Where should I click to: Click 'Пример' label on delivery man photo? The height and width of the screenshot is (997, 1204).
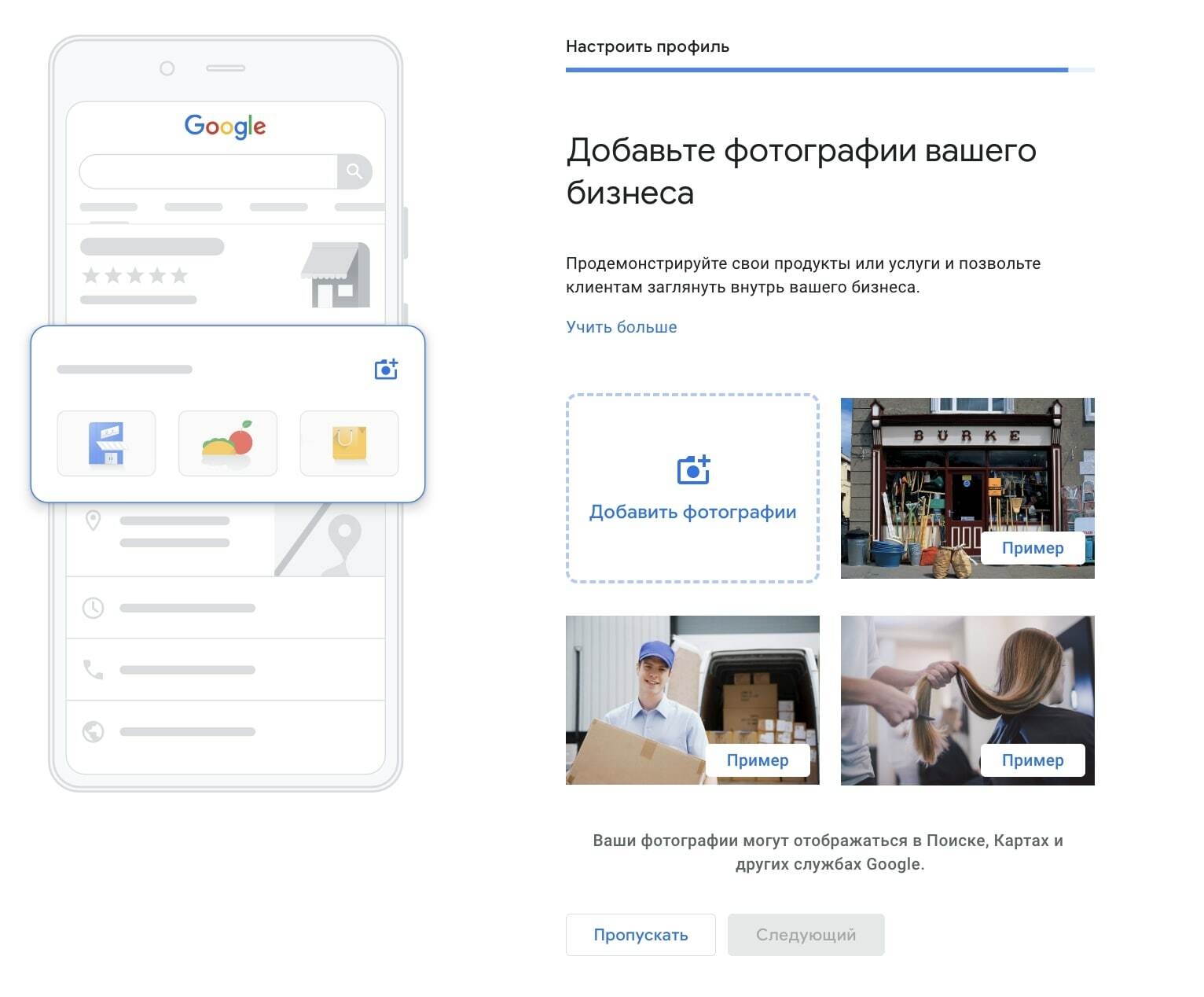click(x=758, y=760)
